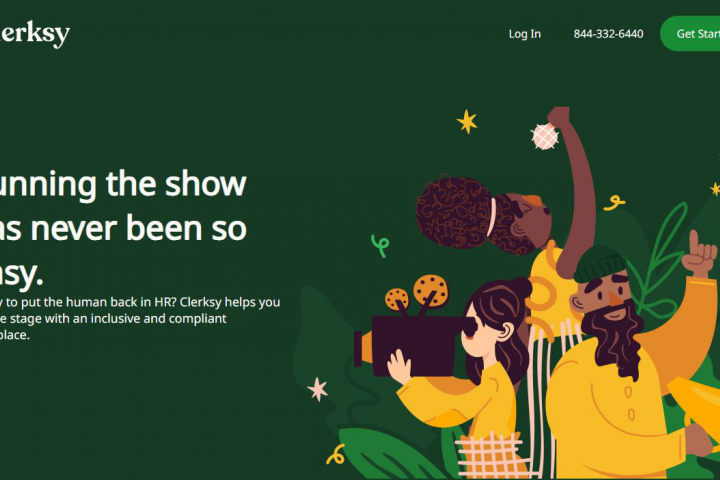Click the yellow star above the illustration

467,122
